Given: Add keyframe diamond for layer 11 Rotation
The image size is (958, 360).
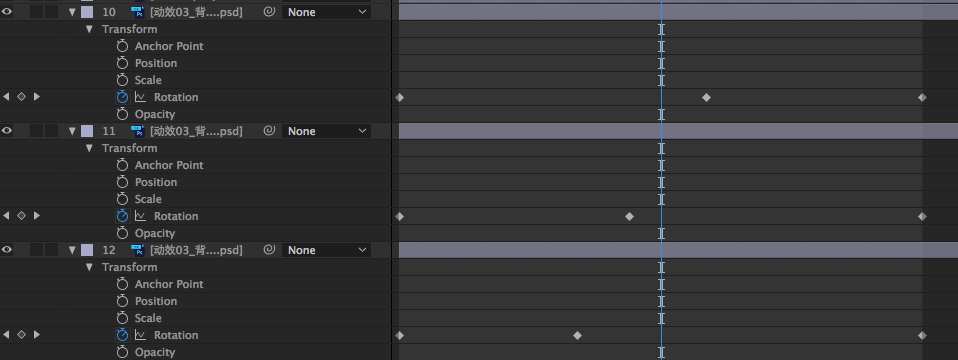Looking at the screenshot, I should coord(21,216).
